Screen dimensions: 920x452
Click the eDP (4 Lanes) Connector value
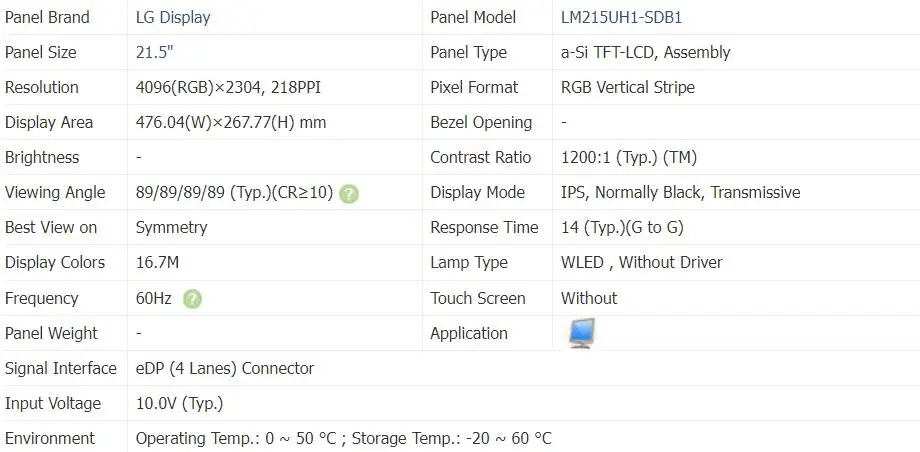(x=225, y=368)
